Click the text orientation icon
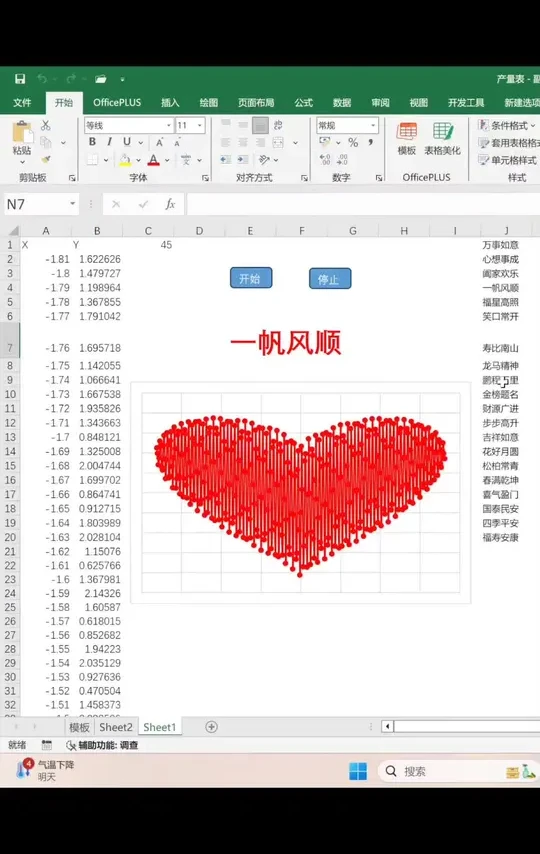The image size is (540, 854). coord(264,160)
